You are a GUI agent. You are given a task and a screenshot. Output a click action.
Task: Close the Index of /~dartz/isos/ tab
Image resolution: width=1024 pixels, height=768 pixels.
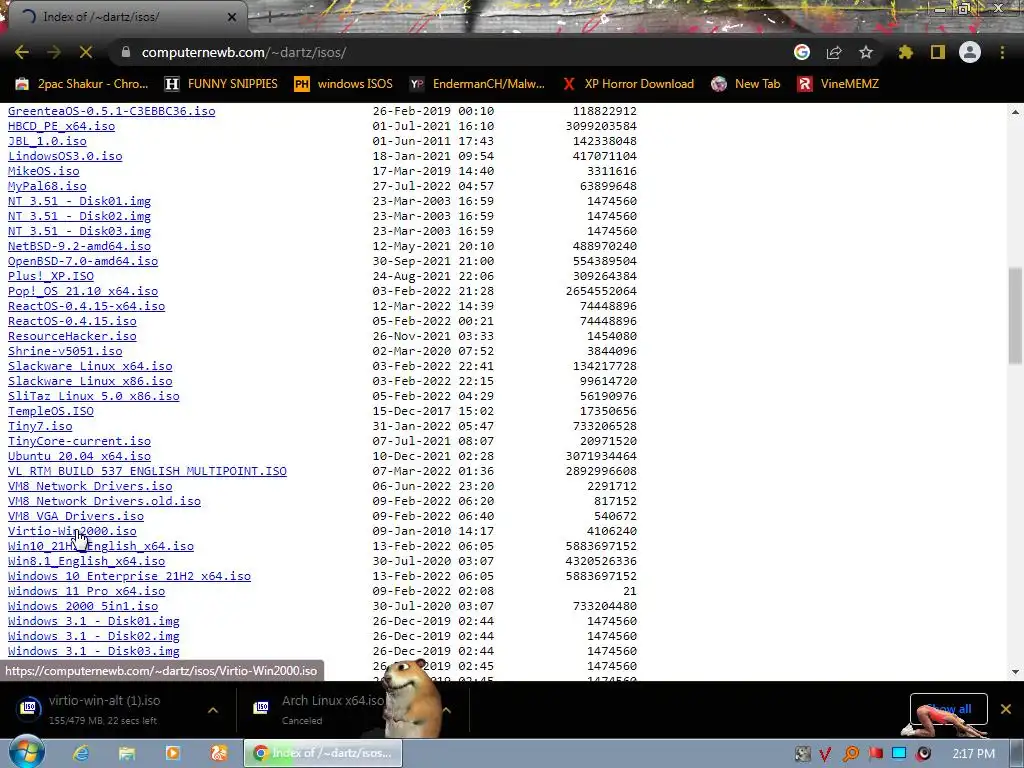click(x=232, y=17)
